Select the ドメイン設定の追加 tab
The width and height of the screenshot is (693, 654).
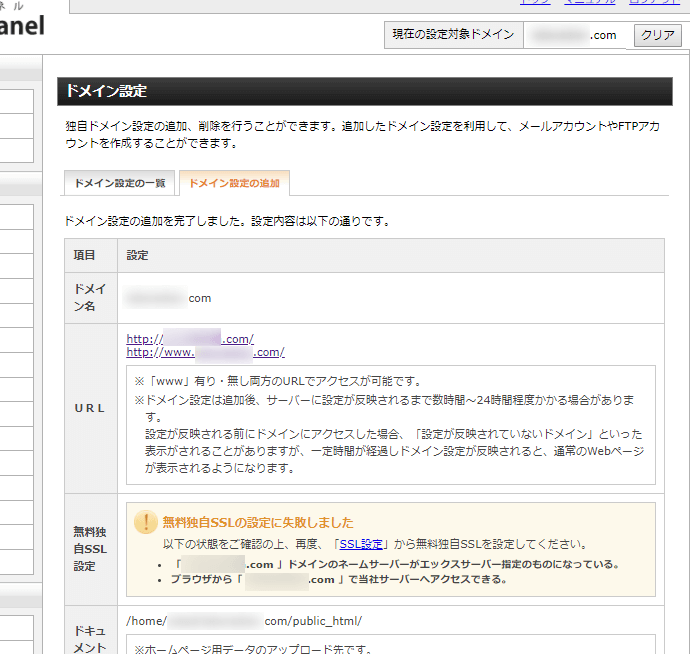coord(234,183)
